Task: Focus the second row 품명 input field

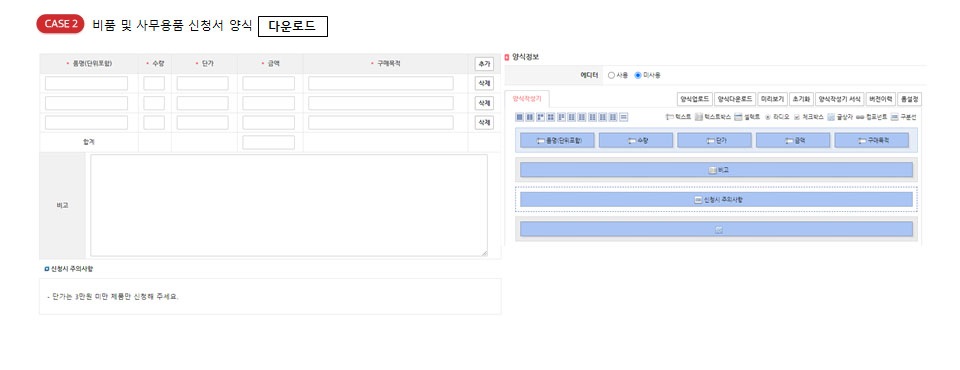Action: click(x=86, y=103)
